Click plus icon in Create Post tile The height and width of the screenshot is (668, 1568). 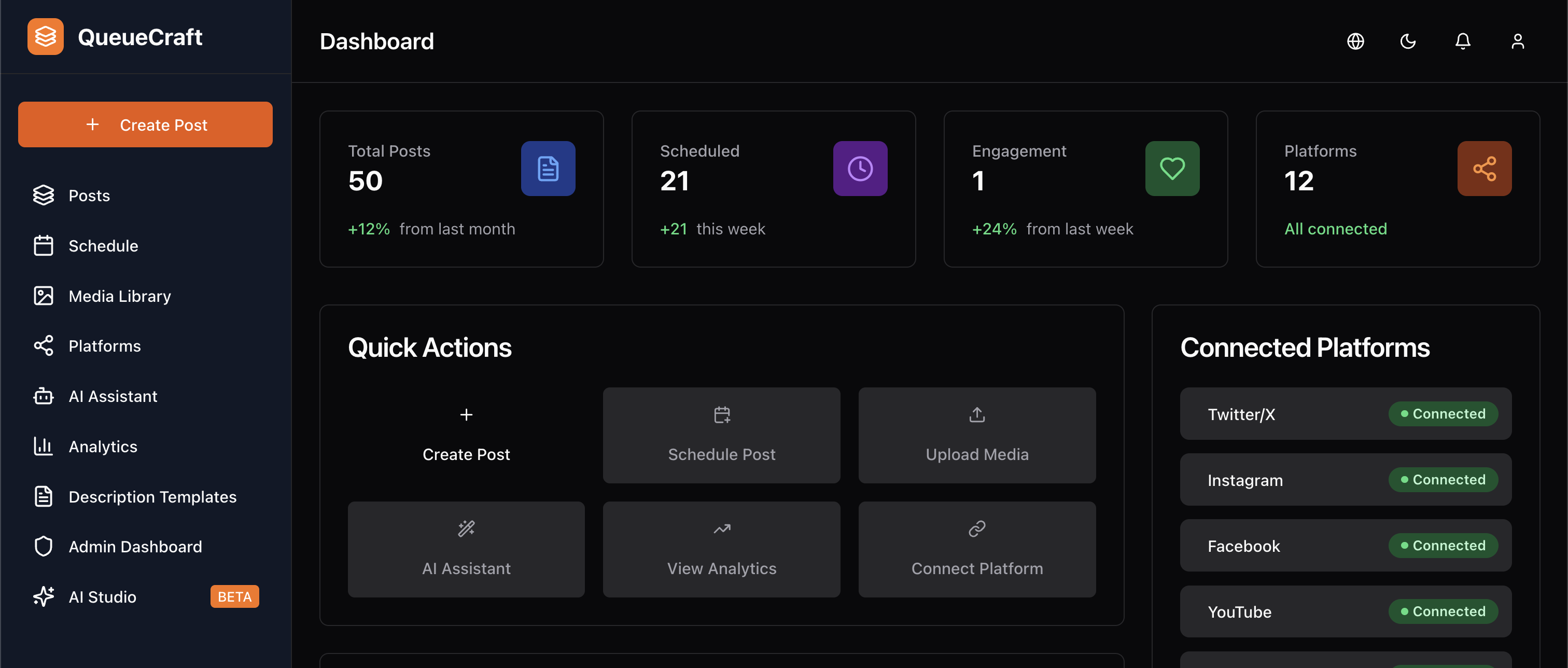pos(466,415)
